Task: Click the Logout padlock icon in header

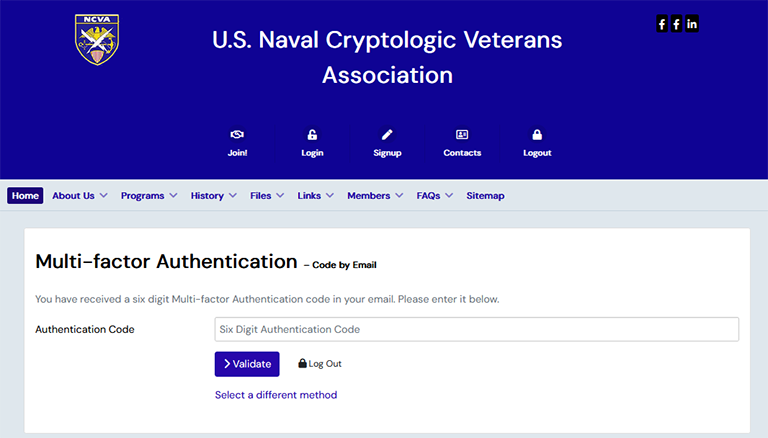Action: pos(537,135)
